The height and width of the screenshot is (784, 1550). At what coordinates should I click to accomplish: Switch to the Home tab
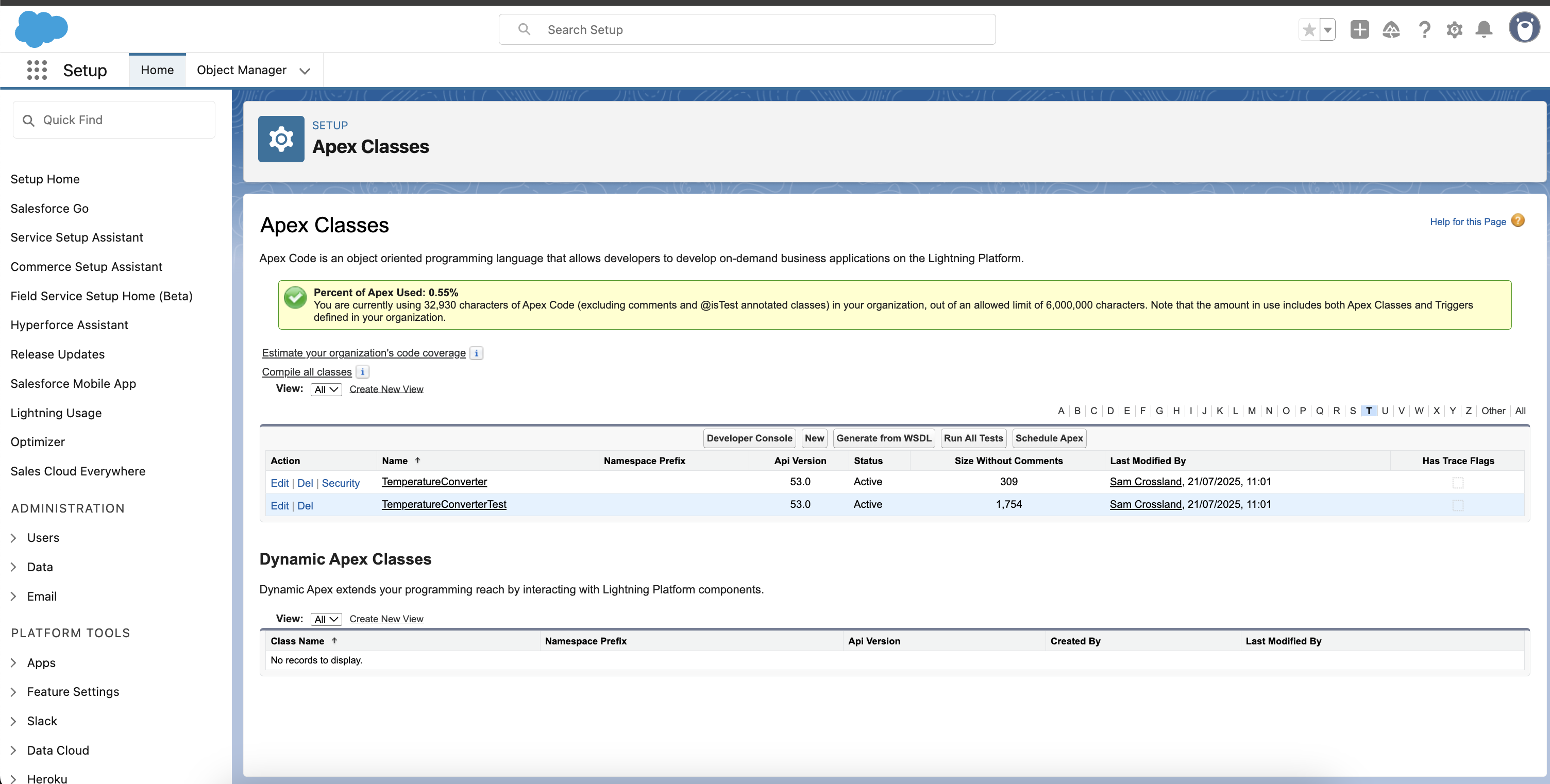pos(157,70)
